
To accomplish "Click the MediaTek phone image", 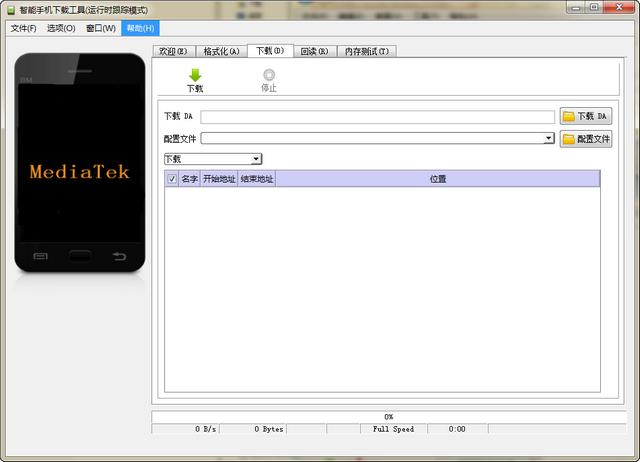I will coord(80,162).
